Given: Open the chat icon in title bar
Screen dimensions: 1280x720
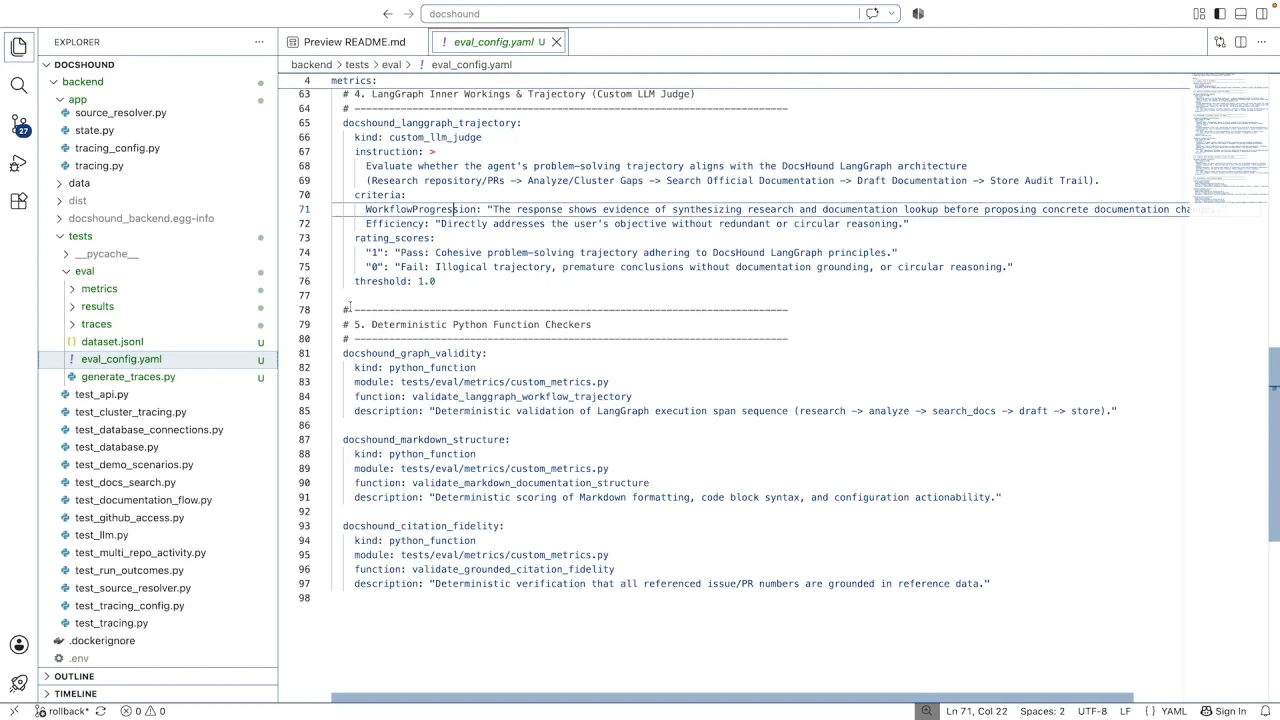Looking at the screenshot, I should (x=872, y=14).
